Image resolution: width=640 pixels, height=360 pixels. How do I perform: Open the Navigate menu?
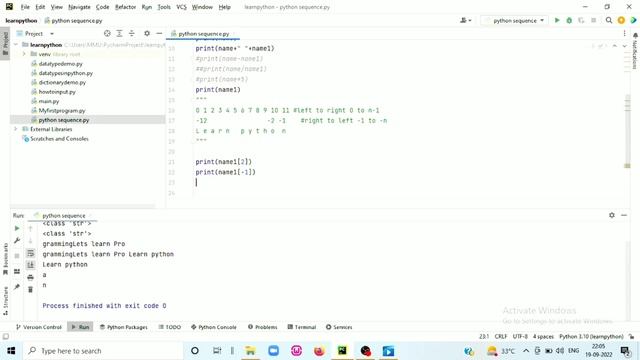pos(79,7)
